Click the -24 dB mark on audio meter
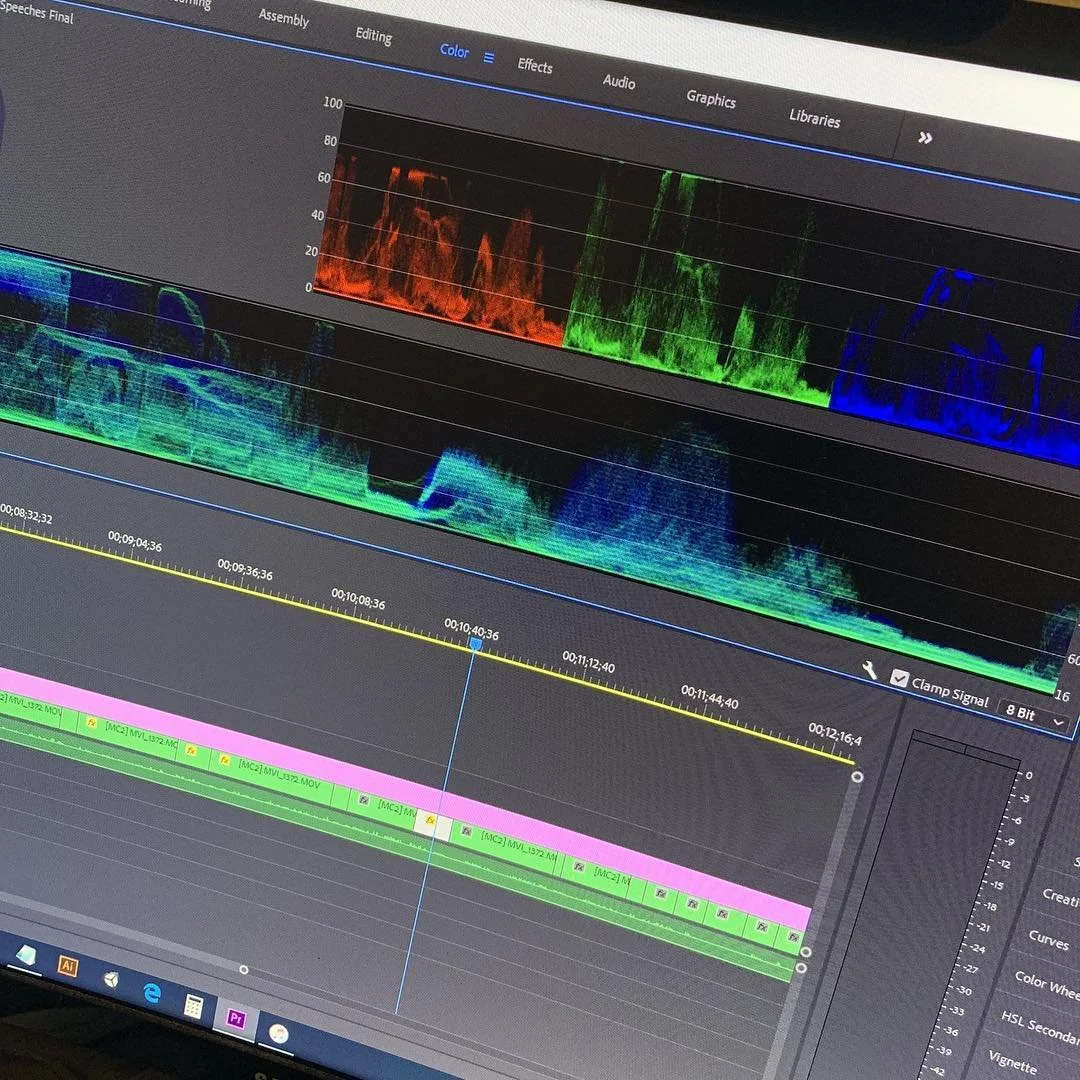This screenshot has height=1080, width=1080. tap(977, 948)
